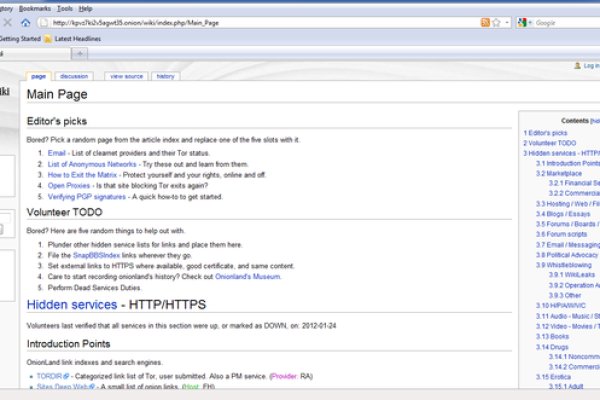Viewport: 600px width, 400px height.
Task: Open the Help menu
Action: tap(85, 8)
